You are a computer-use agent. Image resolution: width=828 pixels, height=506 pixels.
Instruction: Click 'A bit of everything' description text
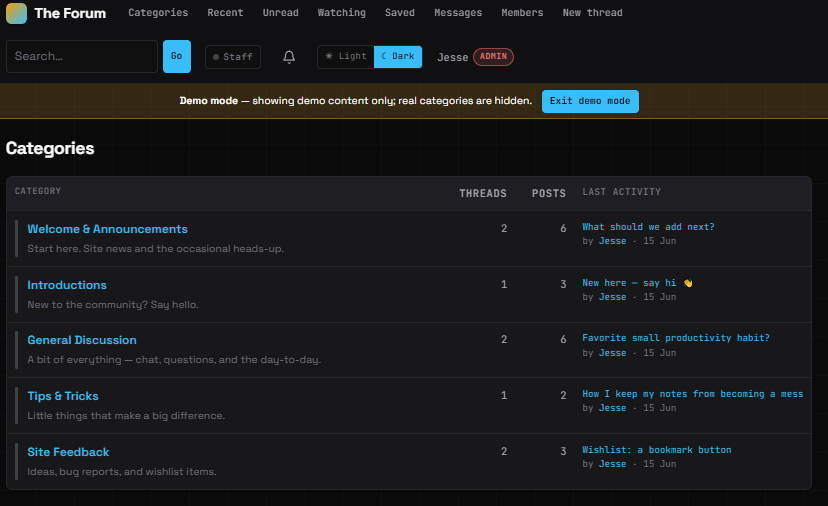pyautogui.click(x=174, y=360)
